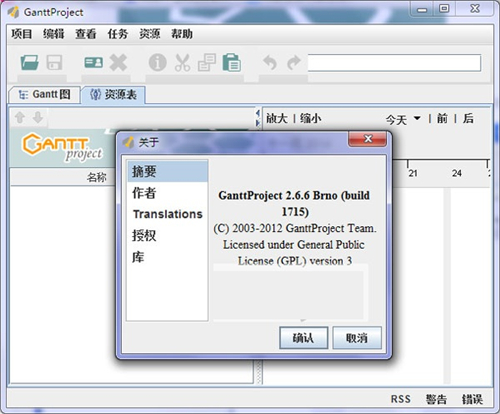Click the Delete X toolbar icon
Viewport: 500px width, 414px height.
point(118,62)
